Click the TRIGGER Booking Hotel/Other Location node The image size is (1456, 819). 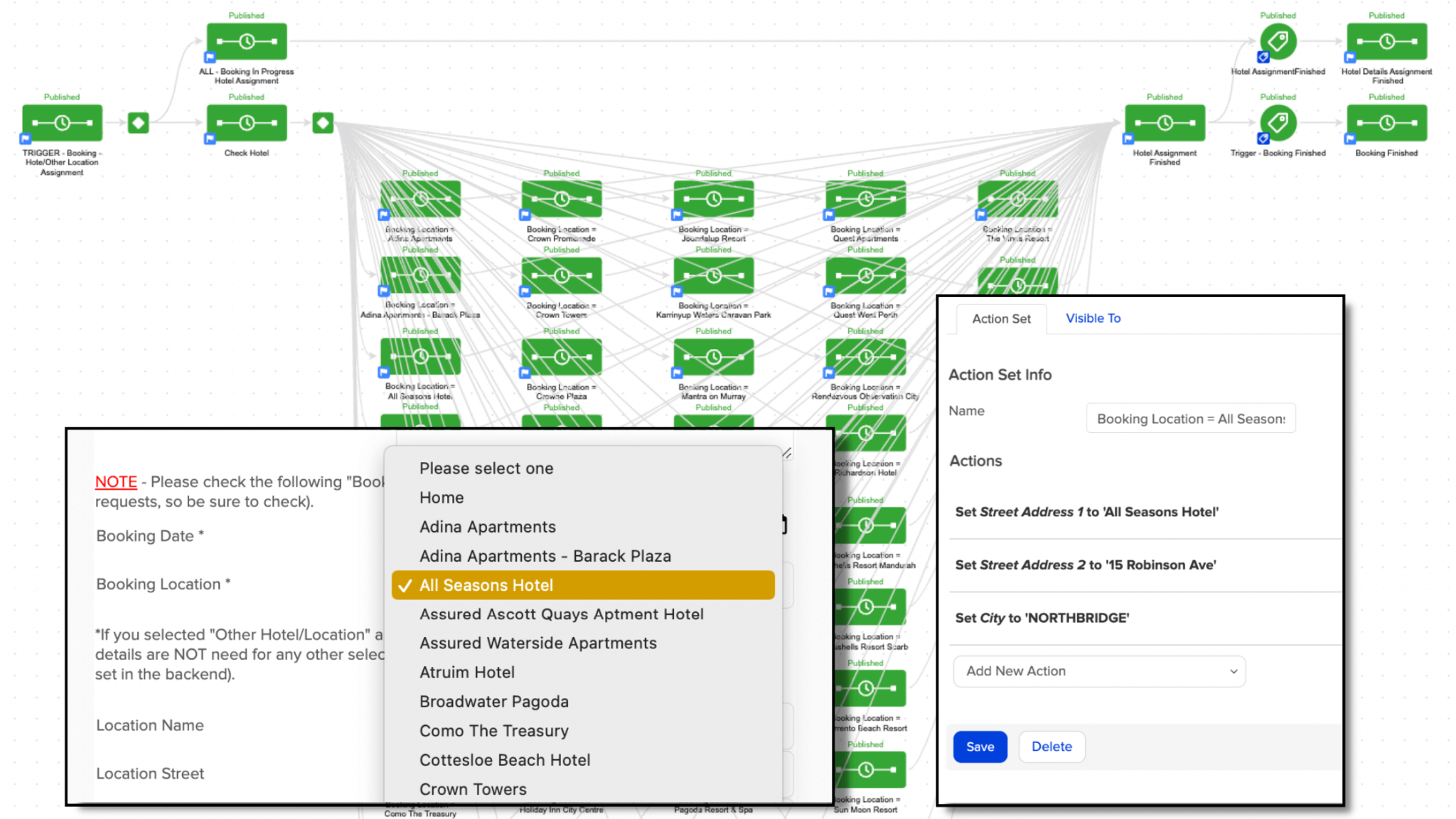coord(62,123)
